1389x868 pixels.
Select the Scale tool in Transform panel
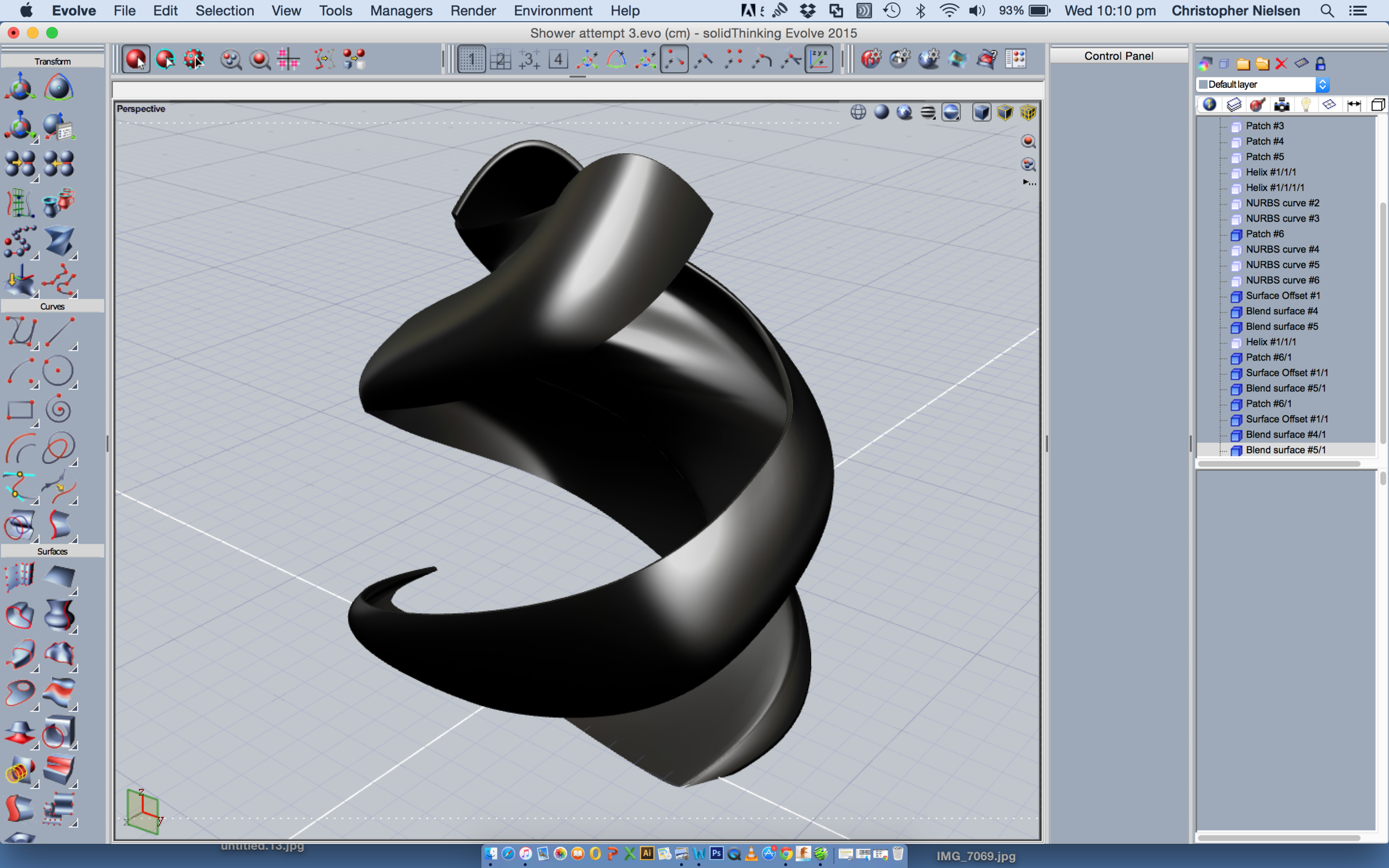(x=19, y=125)
